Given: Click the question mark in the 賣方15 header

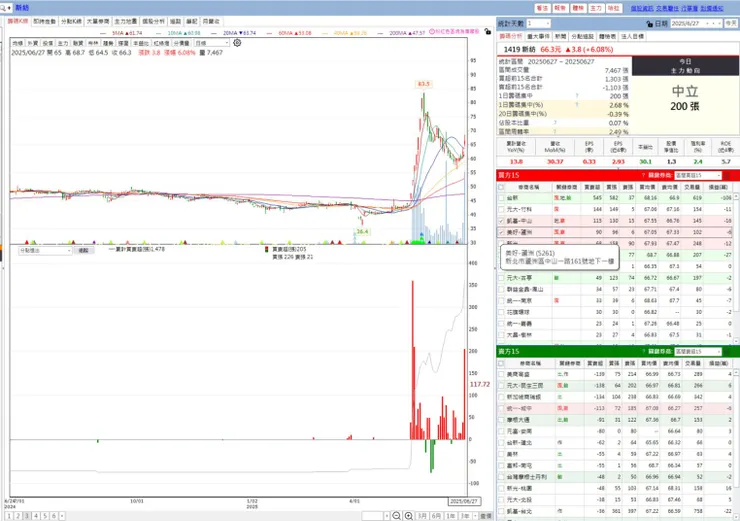Looking at the screenshot, I should tap(643, 352).
